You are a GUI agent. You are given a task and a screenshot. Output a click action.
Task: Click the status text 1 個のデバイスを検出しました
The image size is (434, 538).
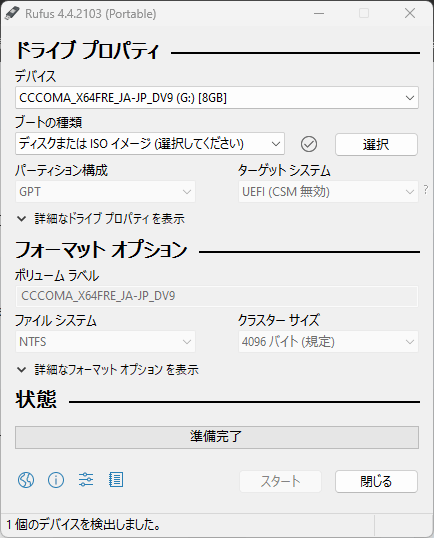[x=83, y=525]
